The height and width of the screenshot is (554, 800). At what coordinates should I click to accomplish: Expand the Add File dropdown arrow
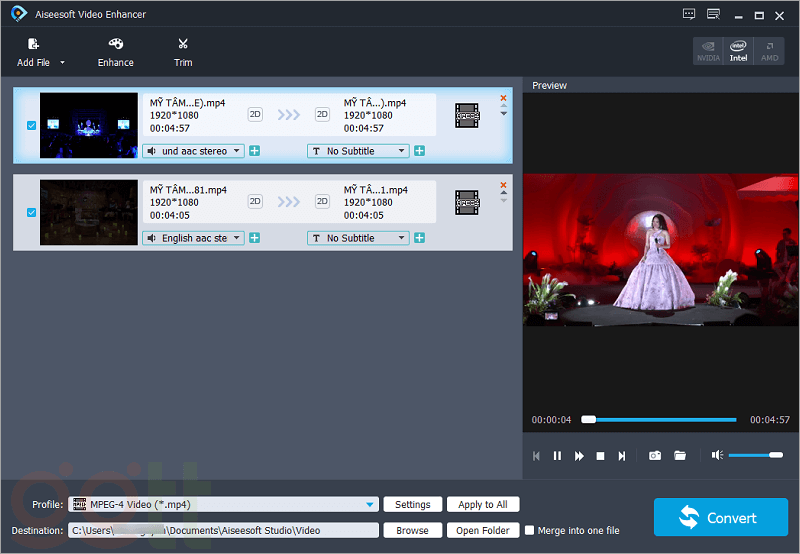[63, 63]
